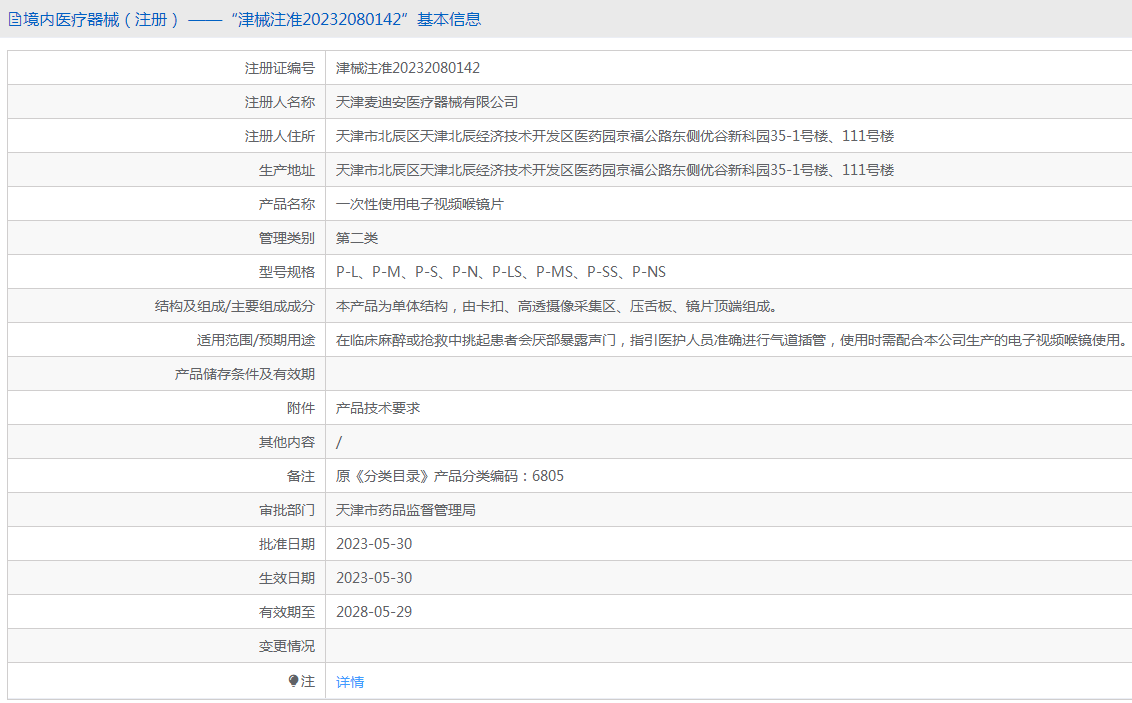Click the lightbulb icon beside 注
This screenshot has height=703, width=1132.
pos(293,681)
